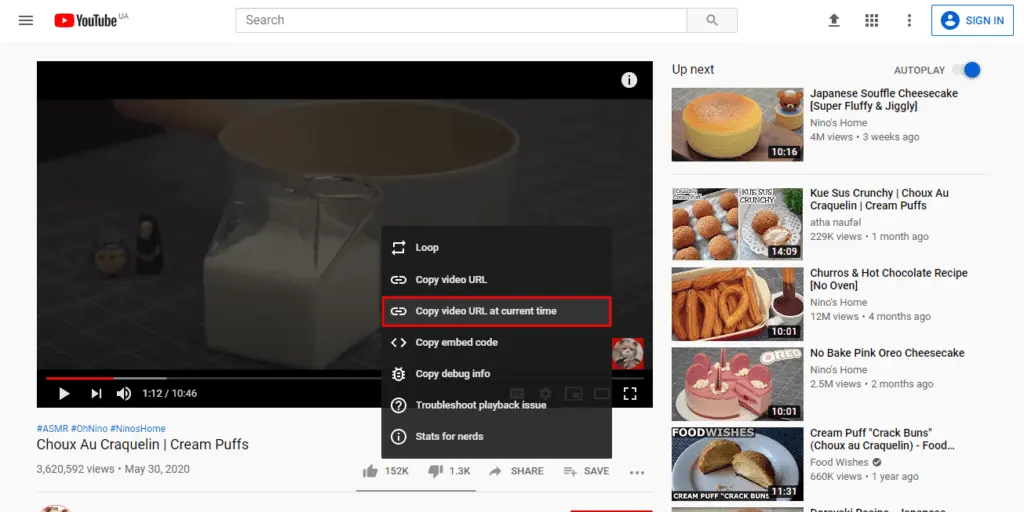
Task: Choose Troubleshoot playback issue
Action: pos(496,405)
